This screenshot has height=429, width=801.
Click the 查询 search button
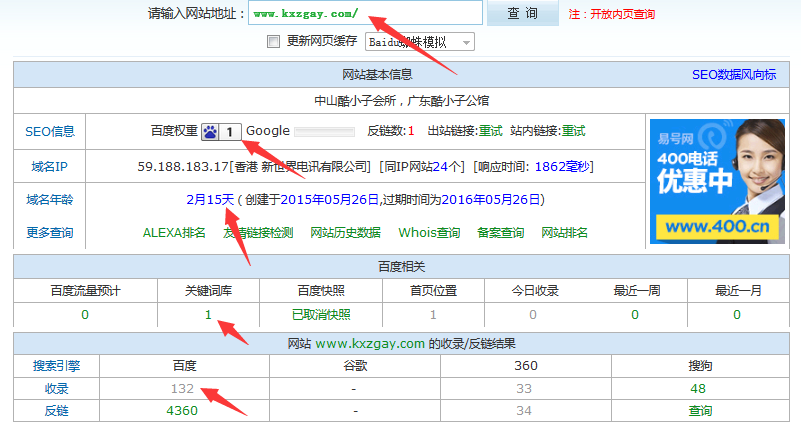(523, 13)
